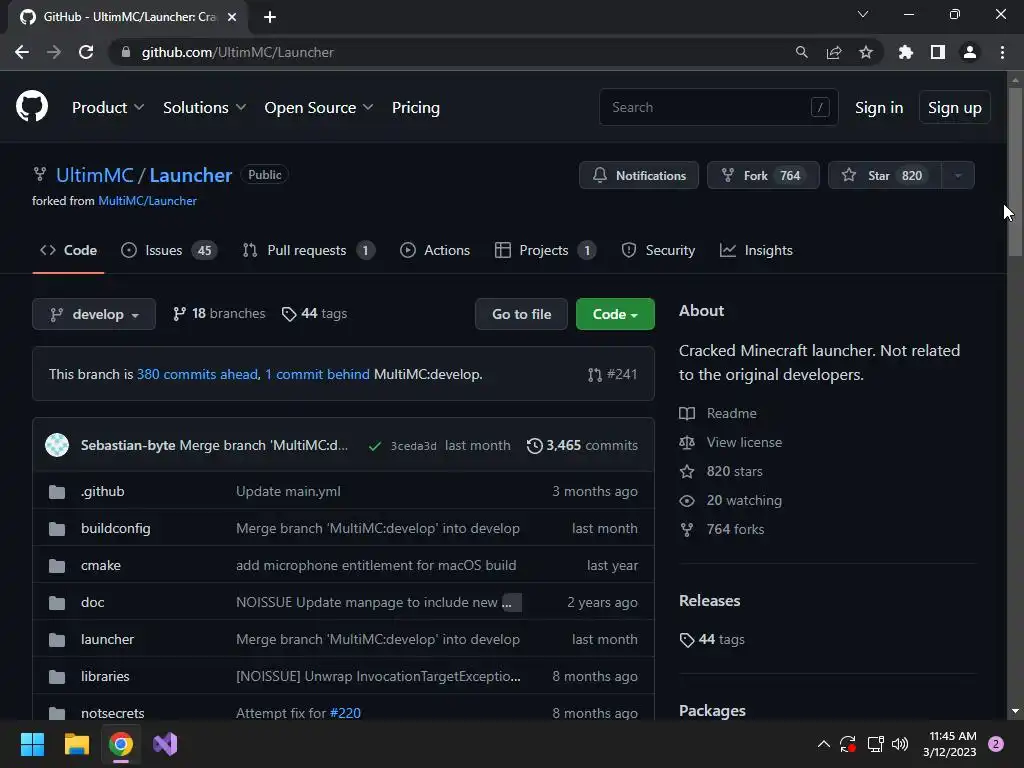Screen dimensions: 1024x768
Task: Click the Go to file button
Action: [x=521, y=314]
